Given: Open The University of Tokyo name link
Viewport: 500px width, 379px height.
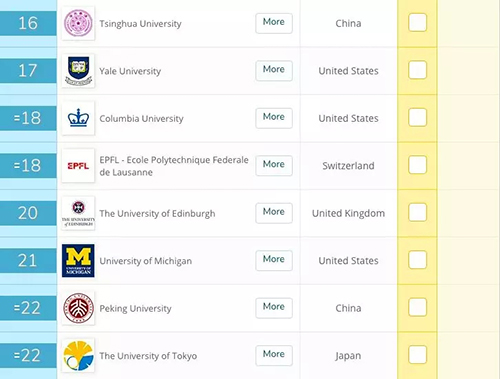Looking at the screenshot, I should coord(148,356).
